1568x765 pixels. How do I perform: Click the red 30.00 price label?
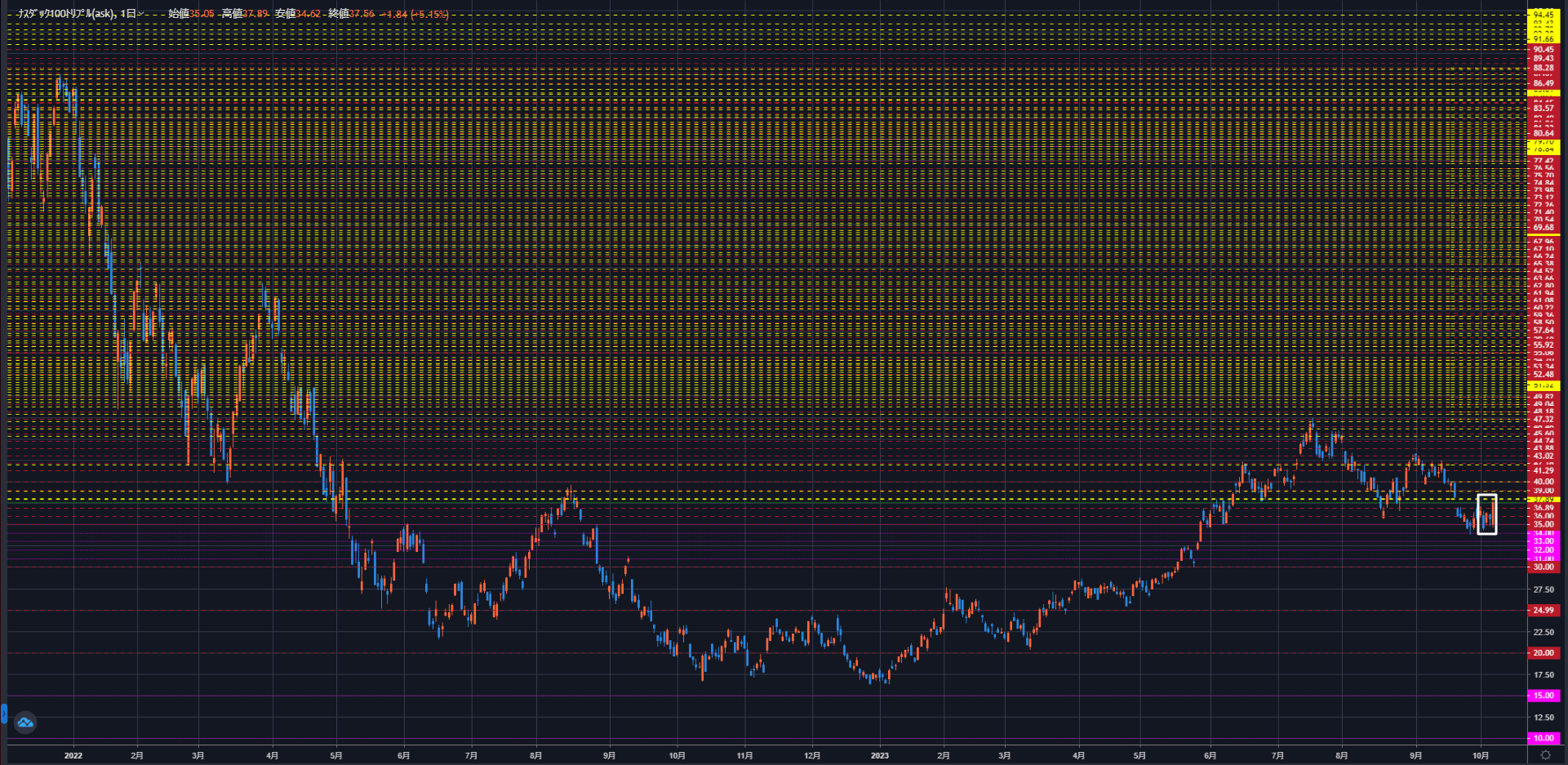coord(1543,567)
